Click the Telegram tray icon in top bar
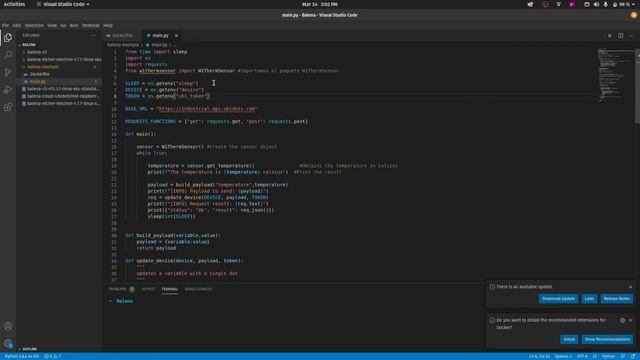 click(530, 4)
